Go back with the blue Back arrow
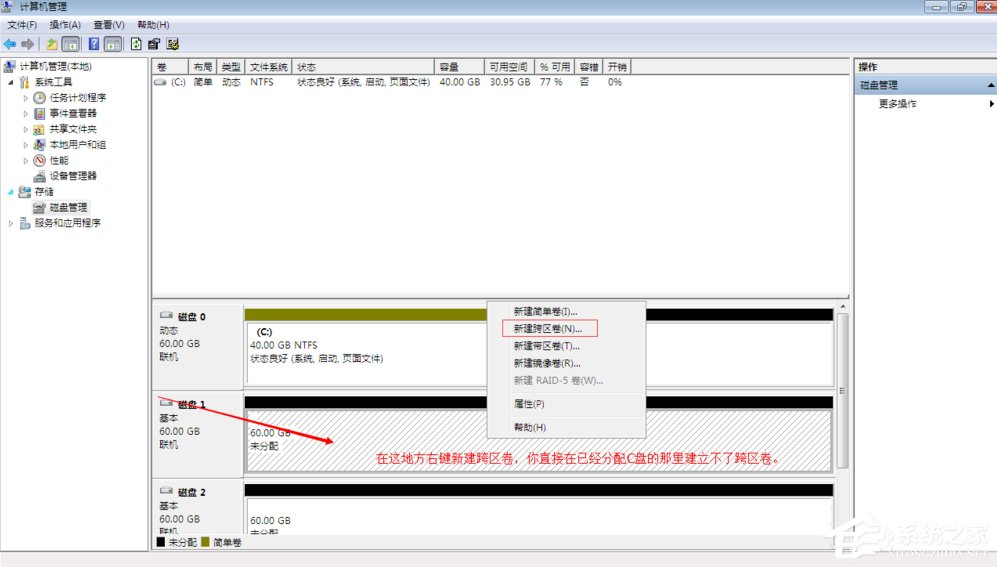This screenshot has width=997, height=567. coord(10,44)
